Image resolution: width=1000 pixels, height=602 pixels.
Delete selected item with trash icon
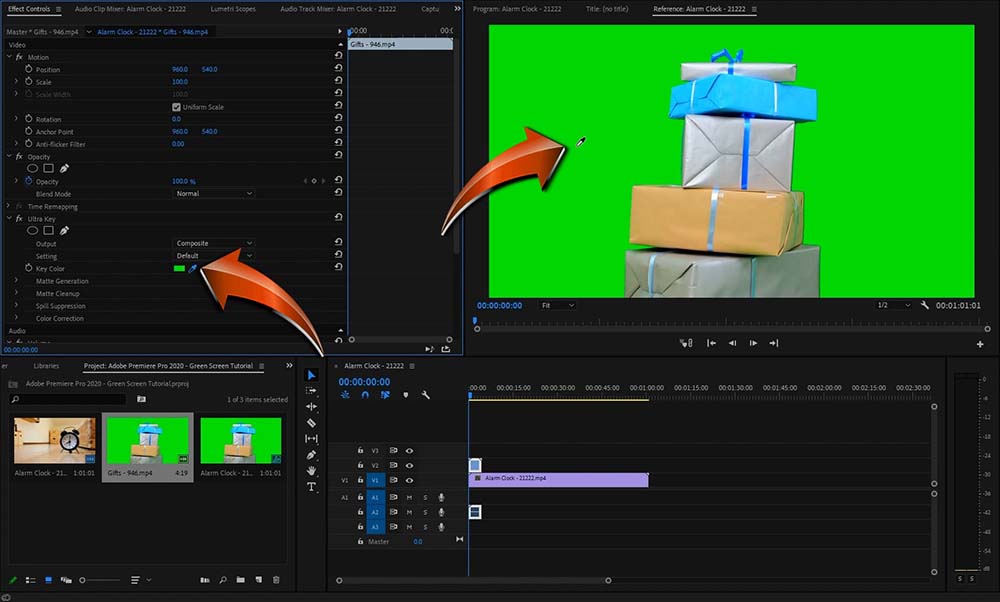tap(276, 580)
